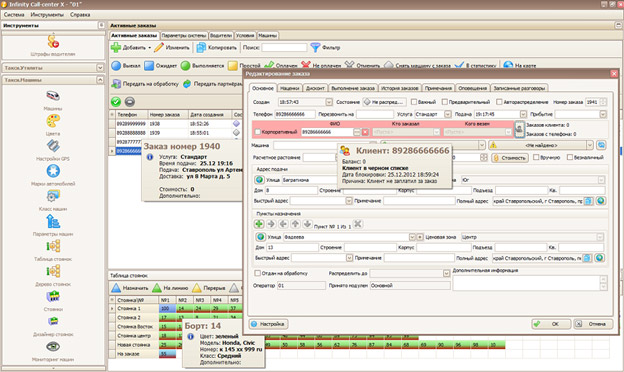Click the Состояние Не распред... button
Screen dimensions: 624x372
pyautogui.click(x=385, y=102)
